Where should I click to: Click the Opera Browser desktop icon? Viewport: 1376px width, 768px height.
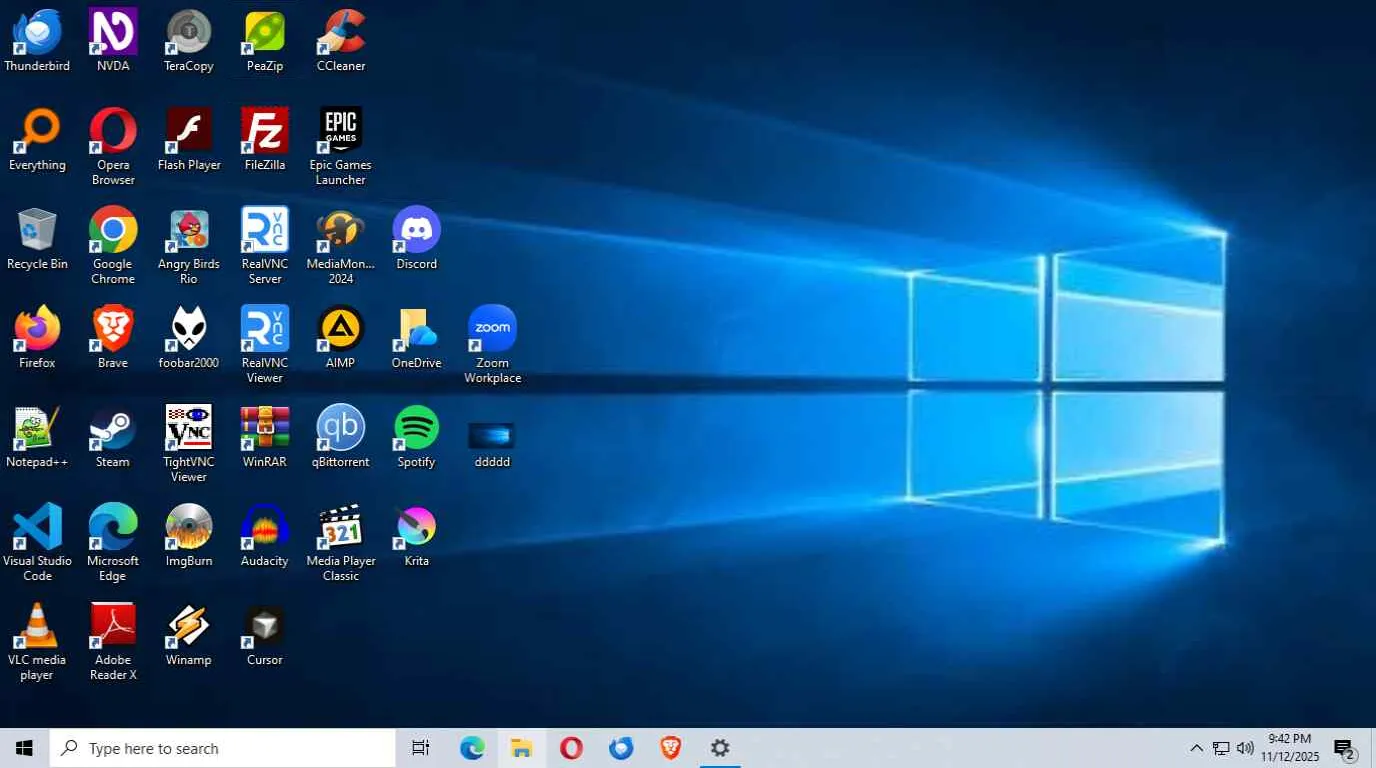point(113,147)
